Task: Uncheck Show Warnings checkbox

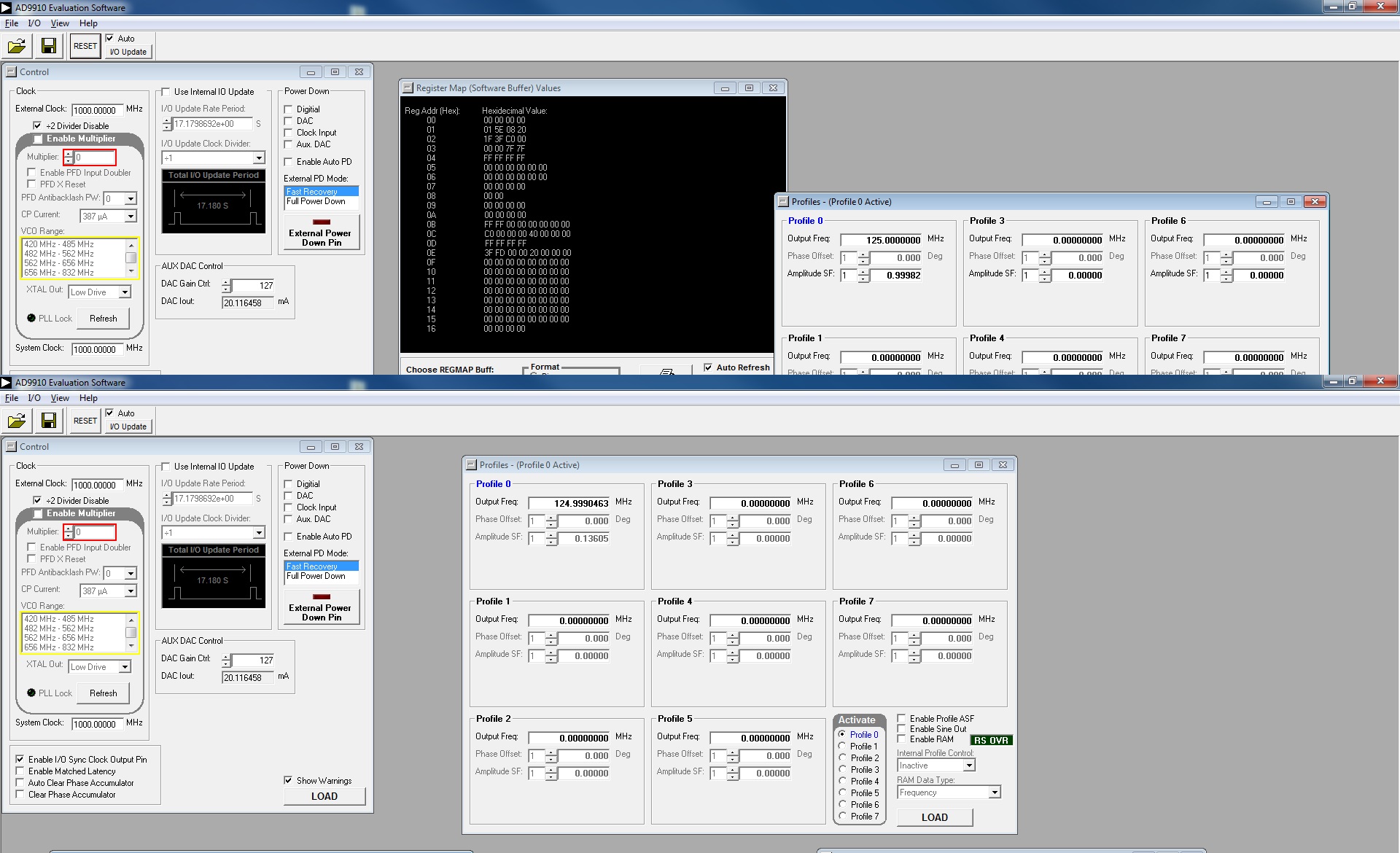Action: pos(289,780)
